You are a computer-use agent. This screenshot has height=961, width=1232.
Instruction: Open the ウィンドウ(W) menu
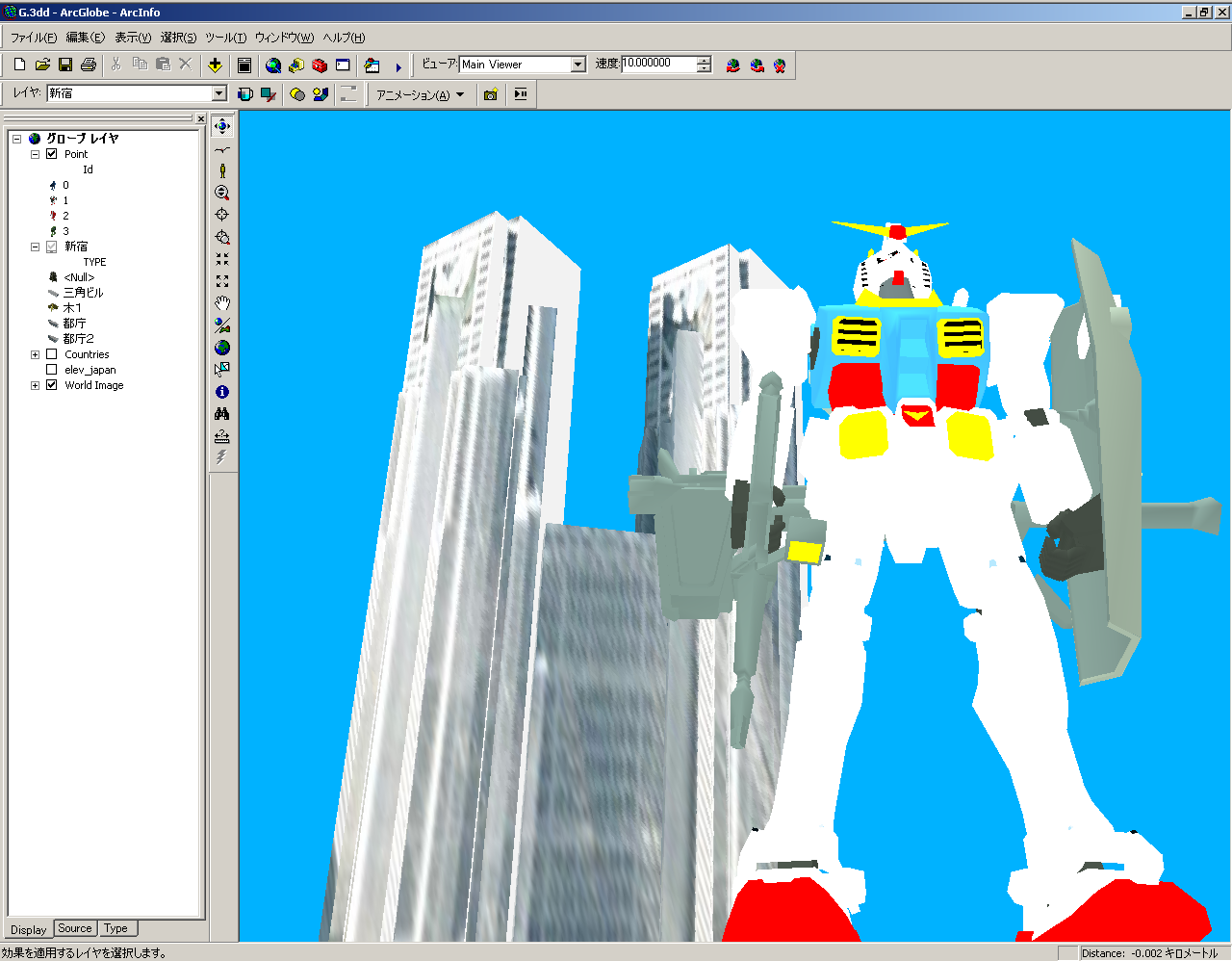point(284,38)
